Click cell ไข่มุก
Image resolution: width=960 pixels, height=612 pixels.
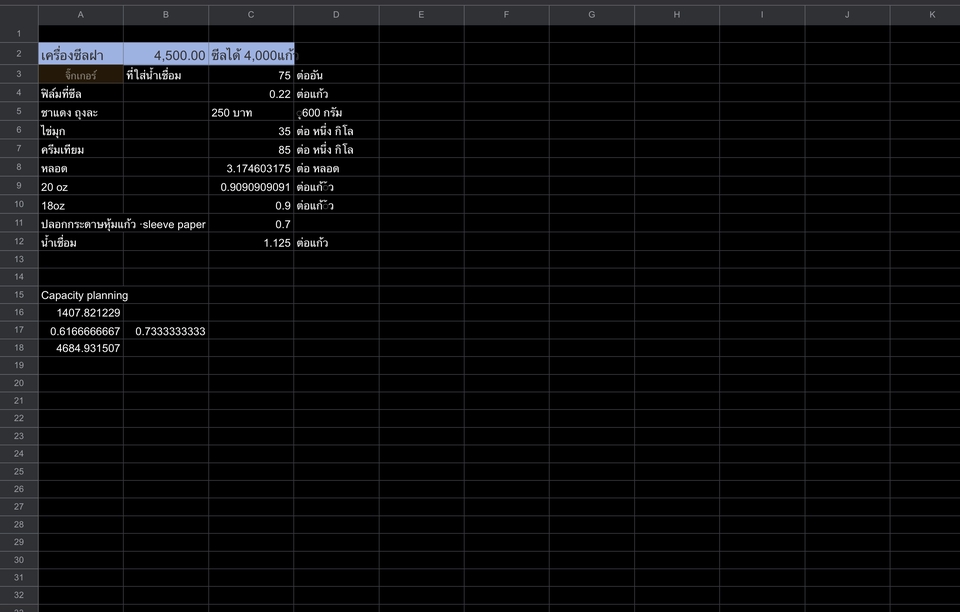(x=81, y=131)
